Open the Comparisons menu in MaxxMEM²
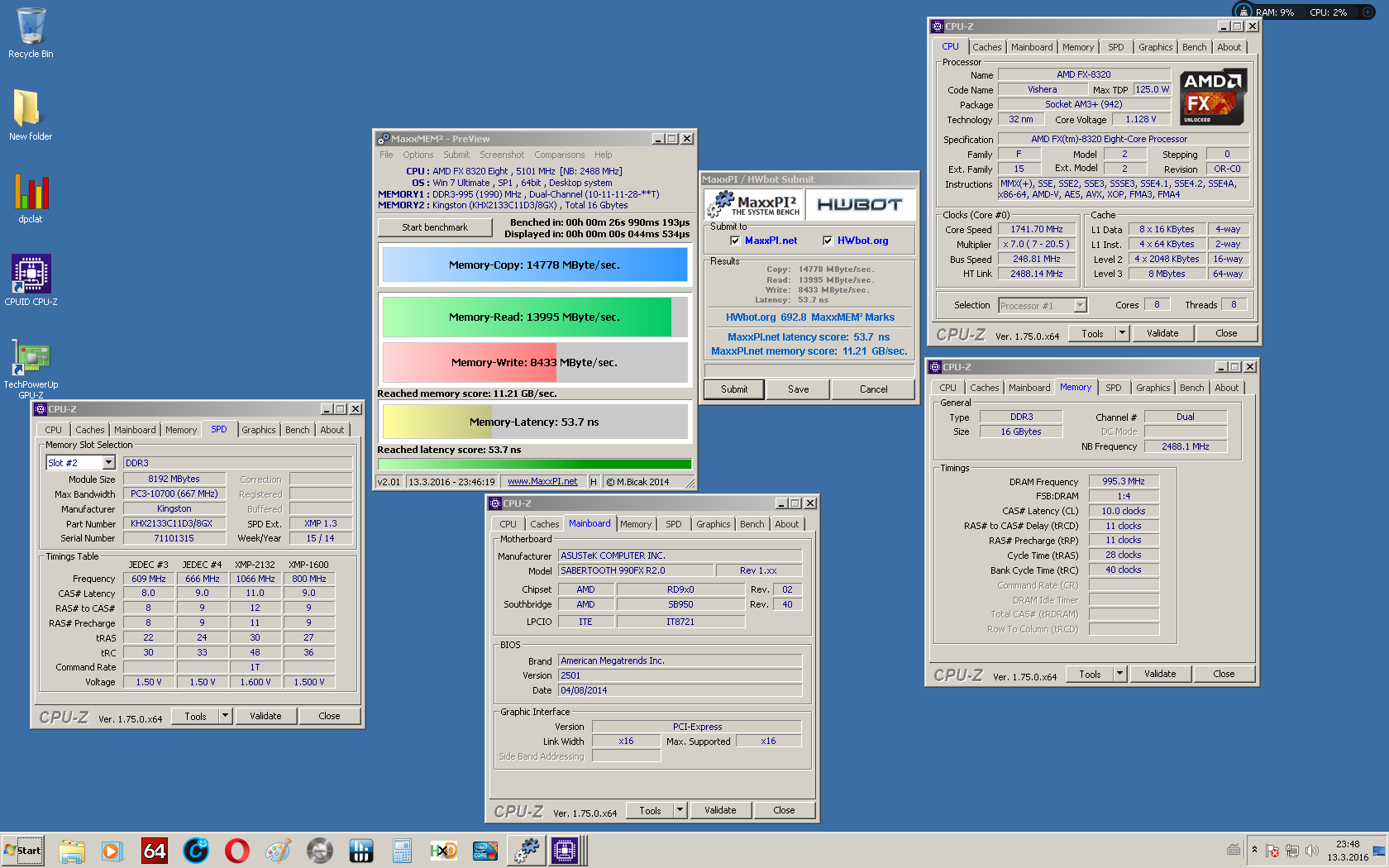The image size is (1389, 868). coord(560,155)
